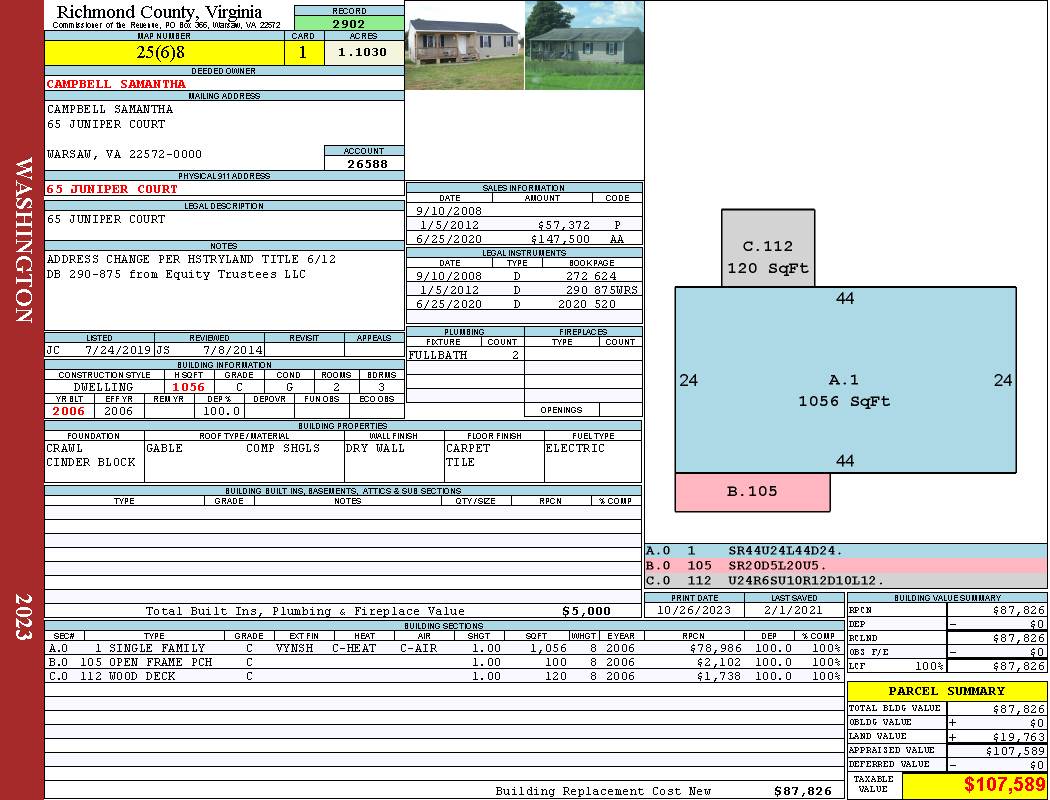
Task: Select notes line DB 290-875 from Equity Trustees
Action: pos(176,274)
